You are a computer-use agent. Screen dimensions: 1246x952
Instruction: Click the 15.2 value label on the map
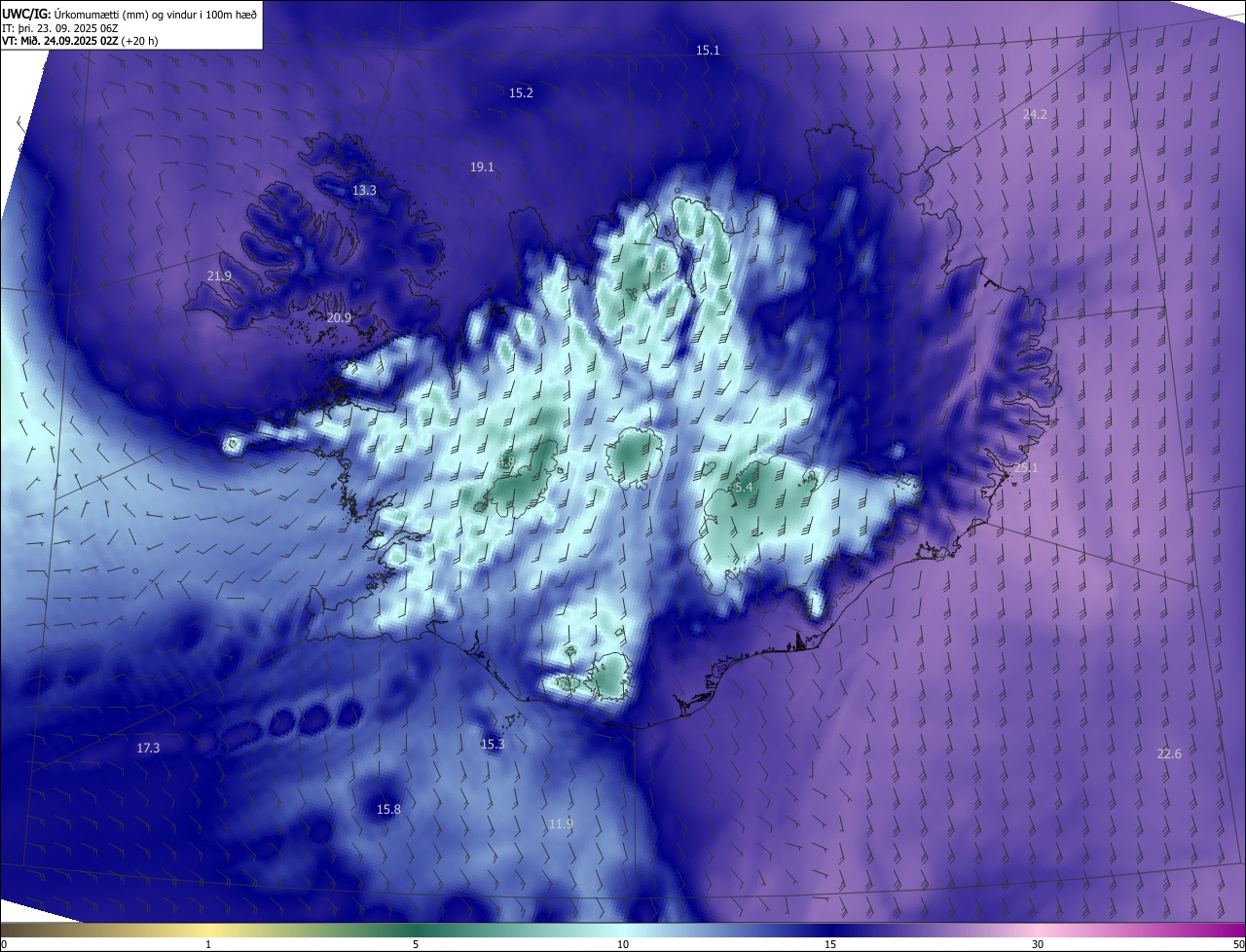pos(521,92)
